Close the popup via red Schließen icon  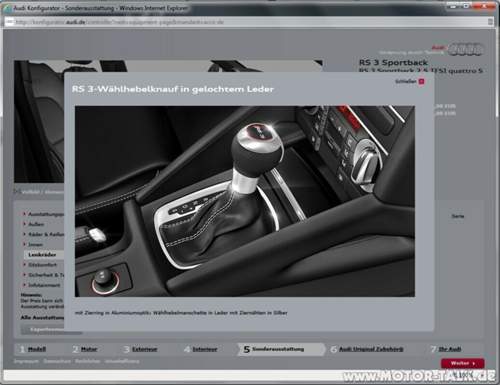pos(421,81)
